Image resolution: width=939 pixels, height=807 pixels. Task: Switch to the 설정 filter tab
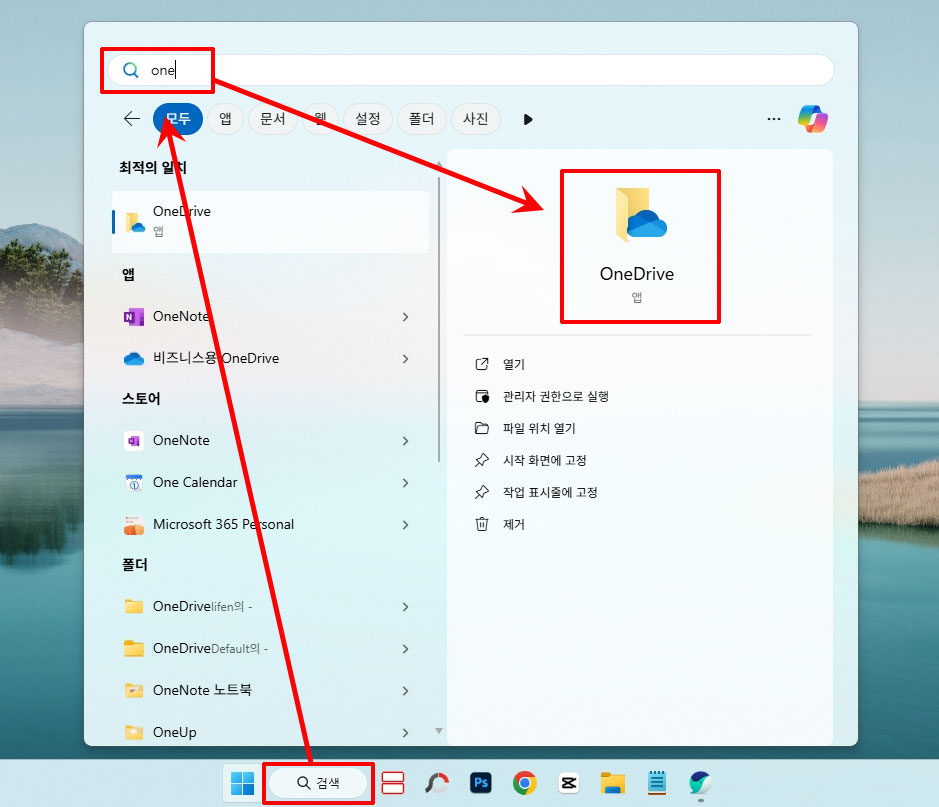[x=368, y=118]
